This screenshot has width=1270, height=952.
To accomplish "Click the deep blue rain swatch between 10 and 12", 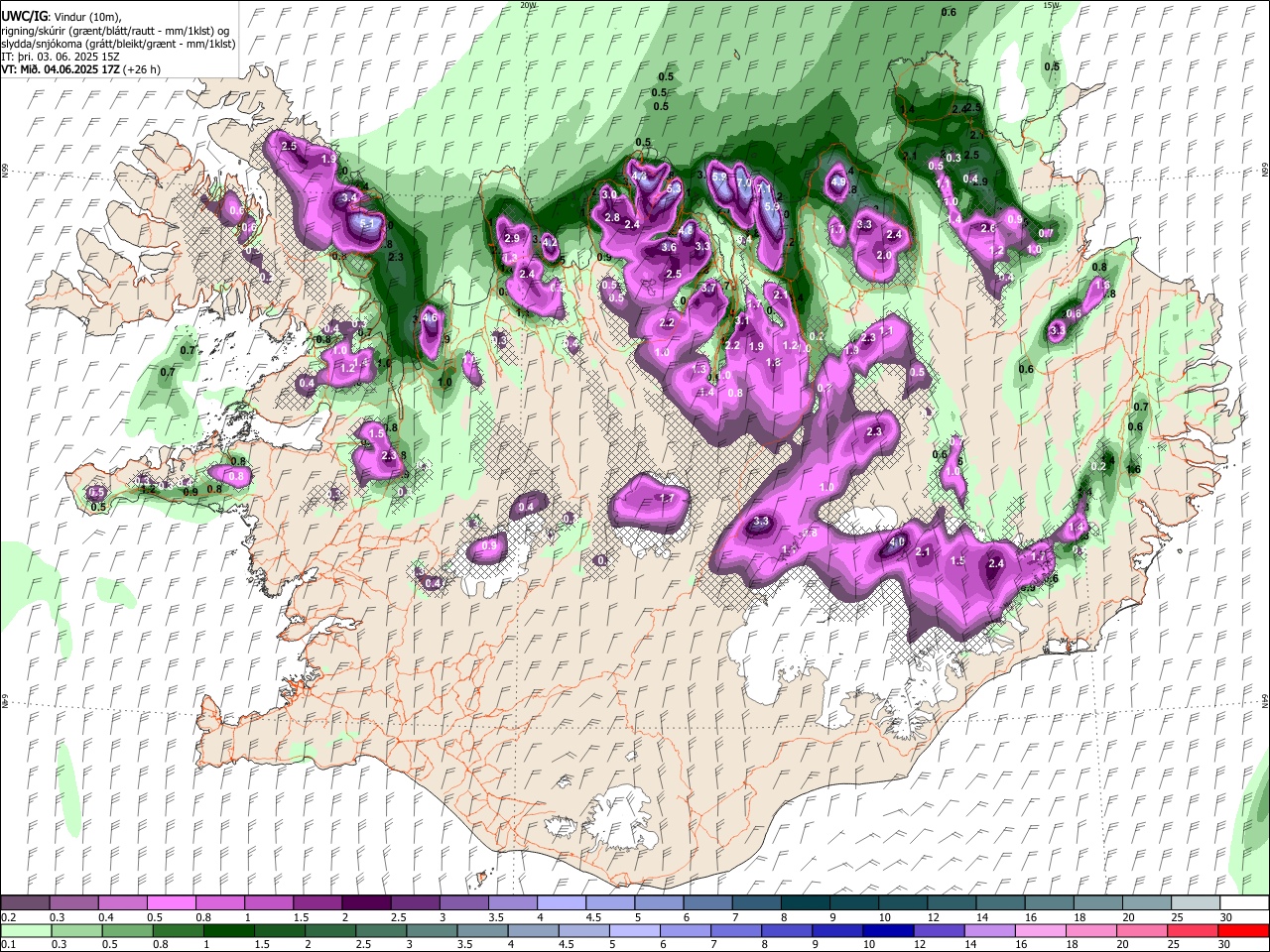I will (x=889, y=931).
